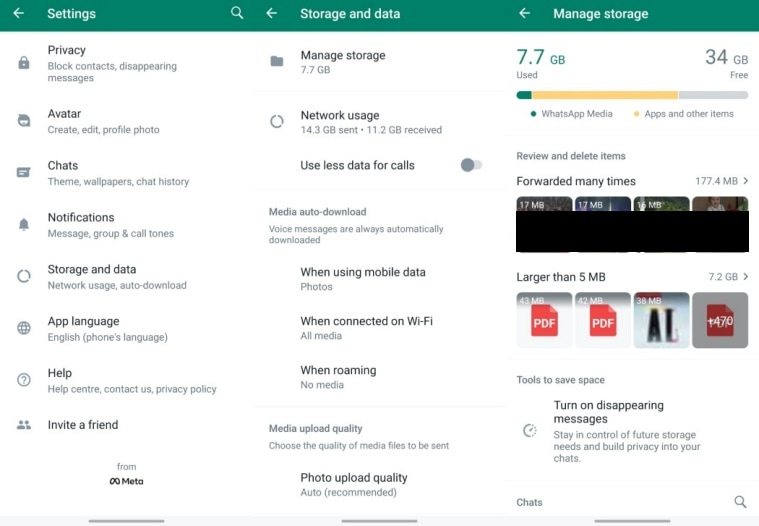Open the 16 MB forwarded thumbnail
Screen dimensions: 759x526
click(x=662, y=224)
